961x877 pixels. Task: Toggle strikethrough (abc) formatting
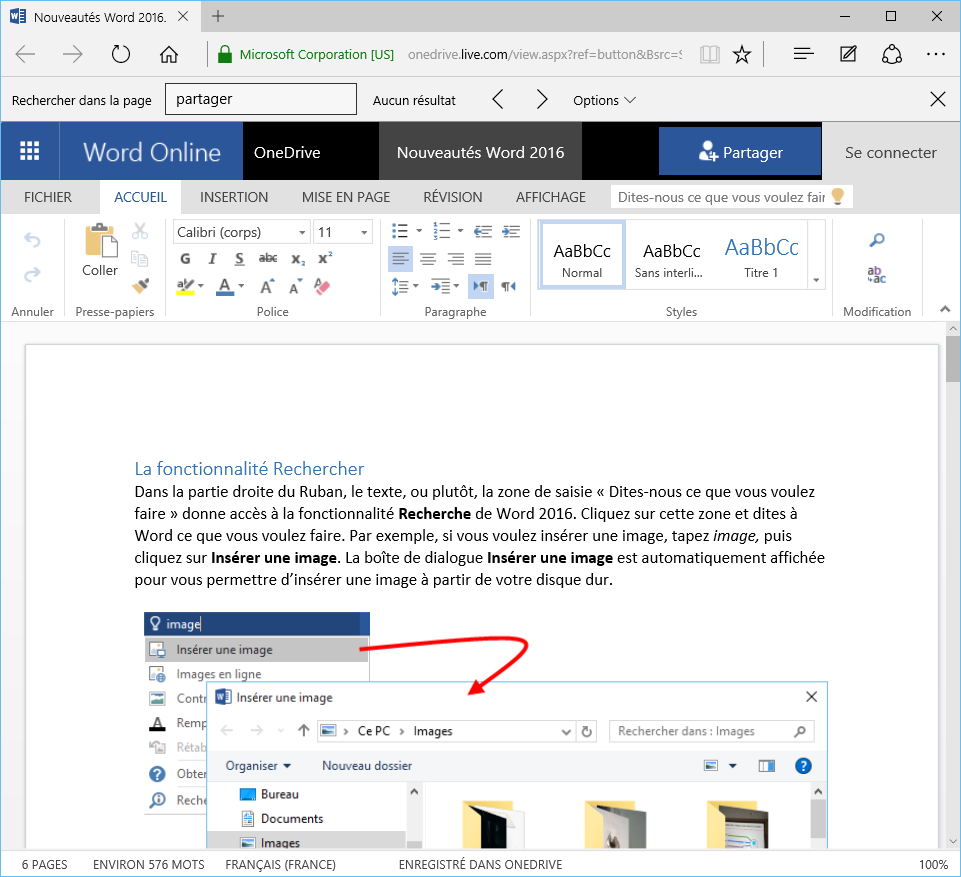268,259
